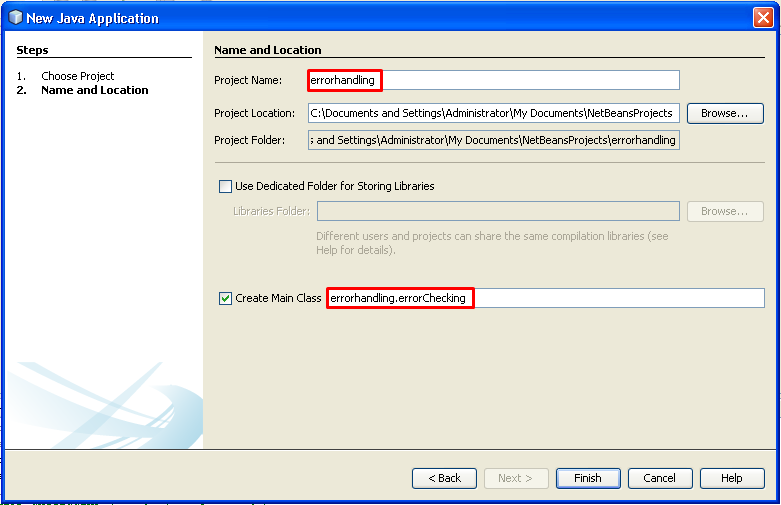
Task: Click the Name and Location heading
Action: pos(267,50)
